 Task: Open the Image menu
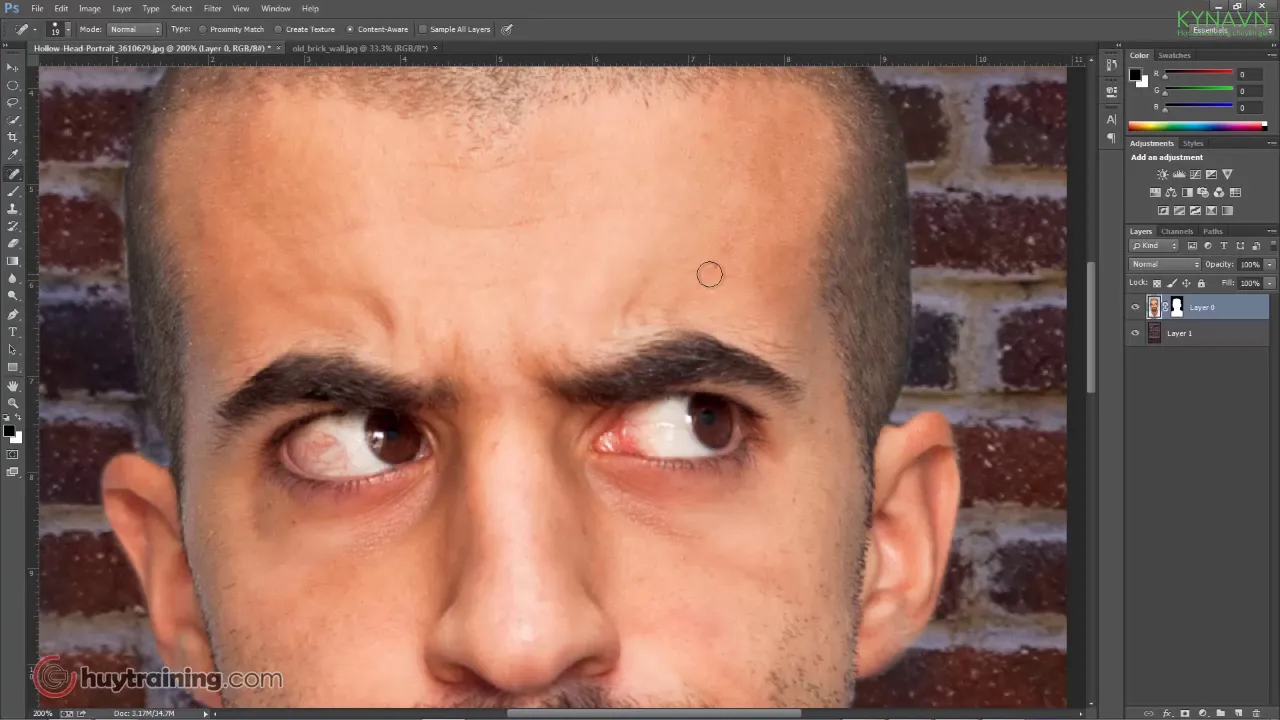pos(90,8)
